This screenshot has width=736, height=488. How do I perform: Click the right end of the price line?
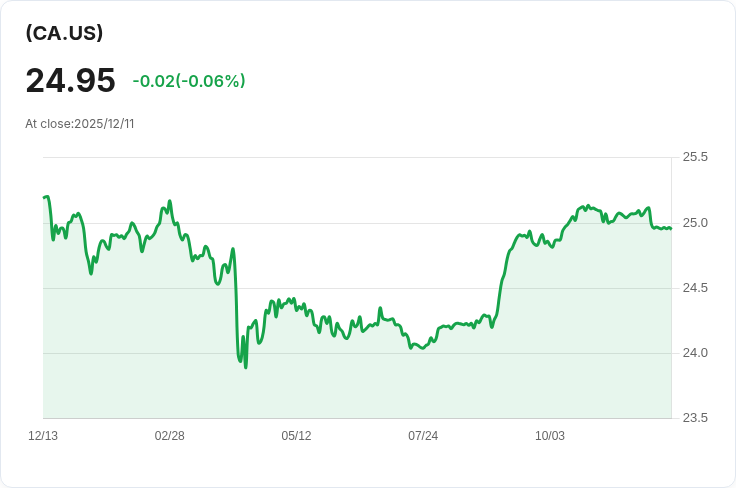[x=670, y=228]
